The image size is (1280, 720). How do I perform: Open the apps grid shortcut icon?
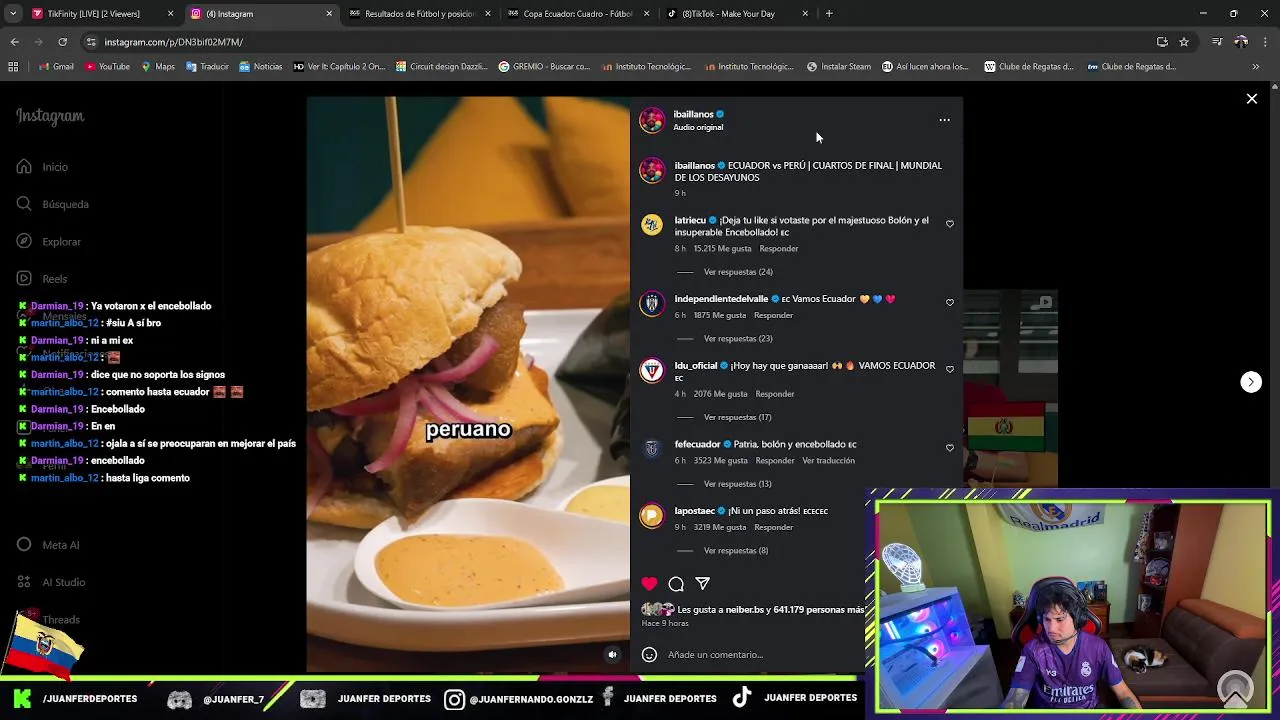tap(13, 67)
